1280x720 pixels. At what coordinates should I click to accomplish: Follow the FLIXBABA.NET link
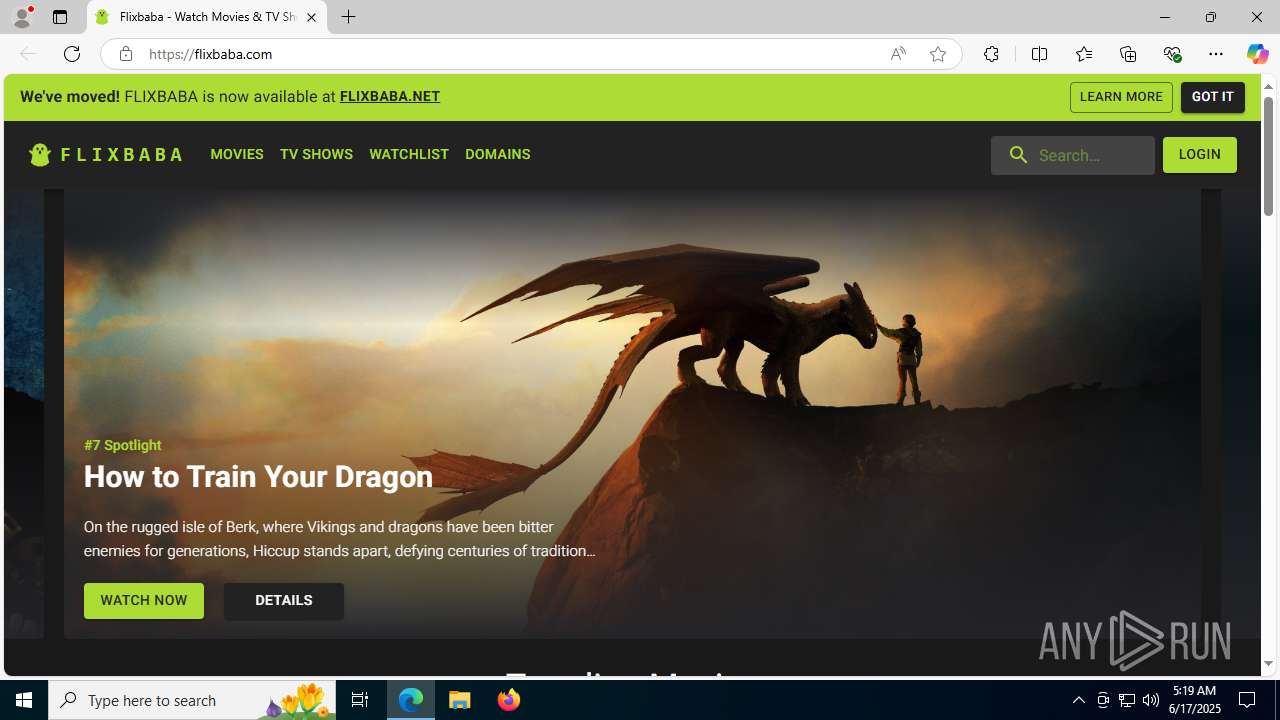(x=390, y=97)
